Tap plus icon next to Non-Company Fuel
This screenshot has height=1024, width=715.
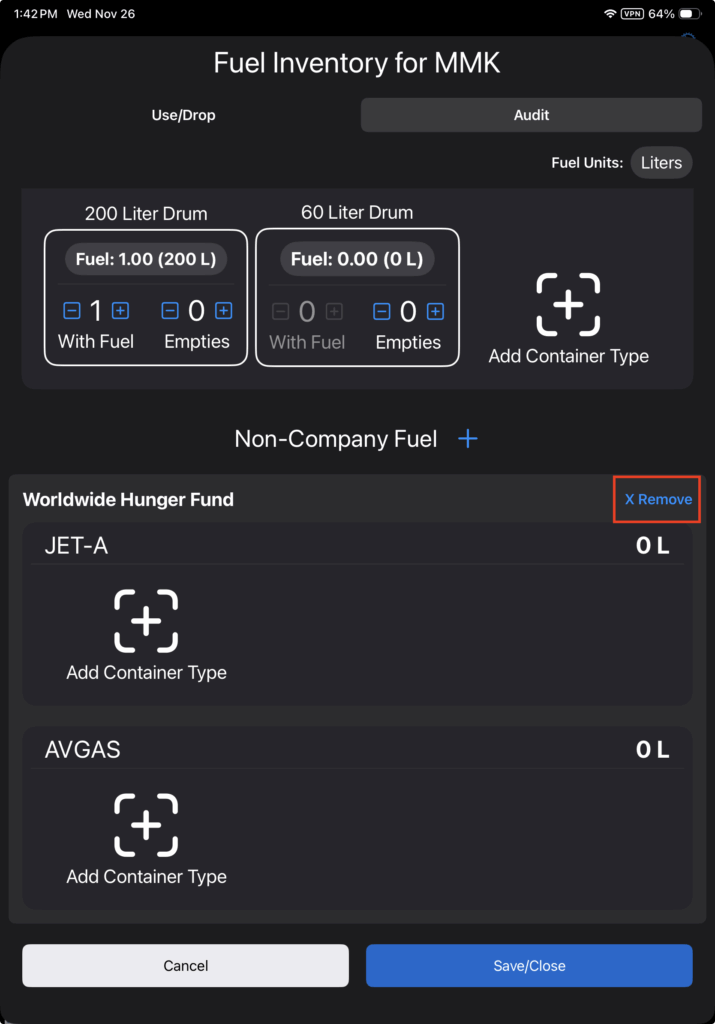click(467, 439)
